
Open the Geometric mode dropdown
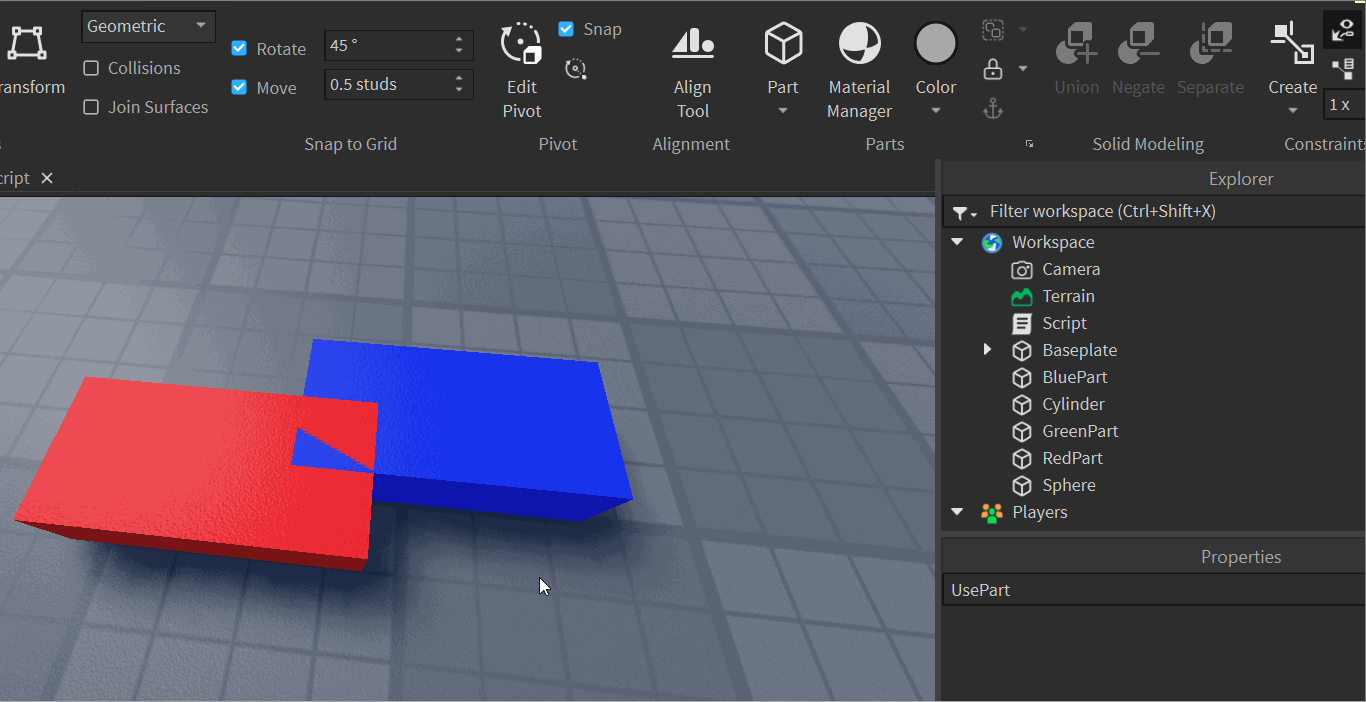148,26
